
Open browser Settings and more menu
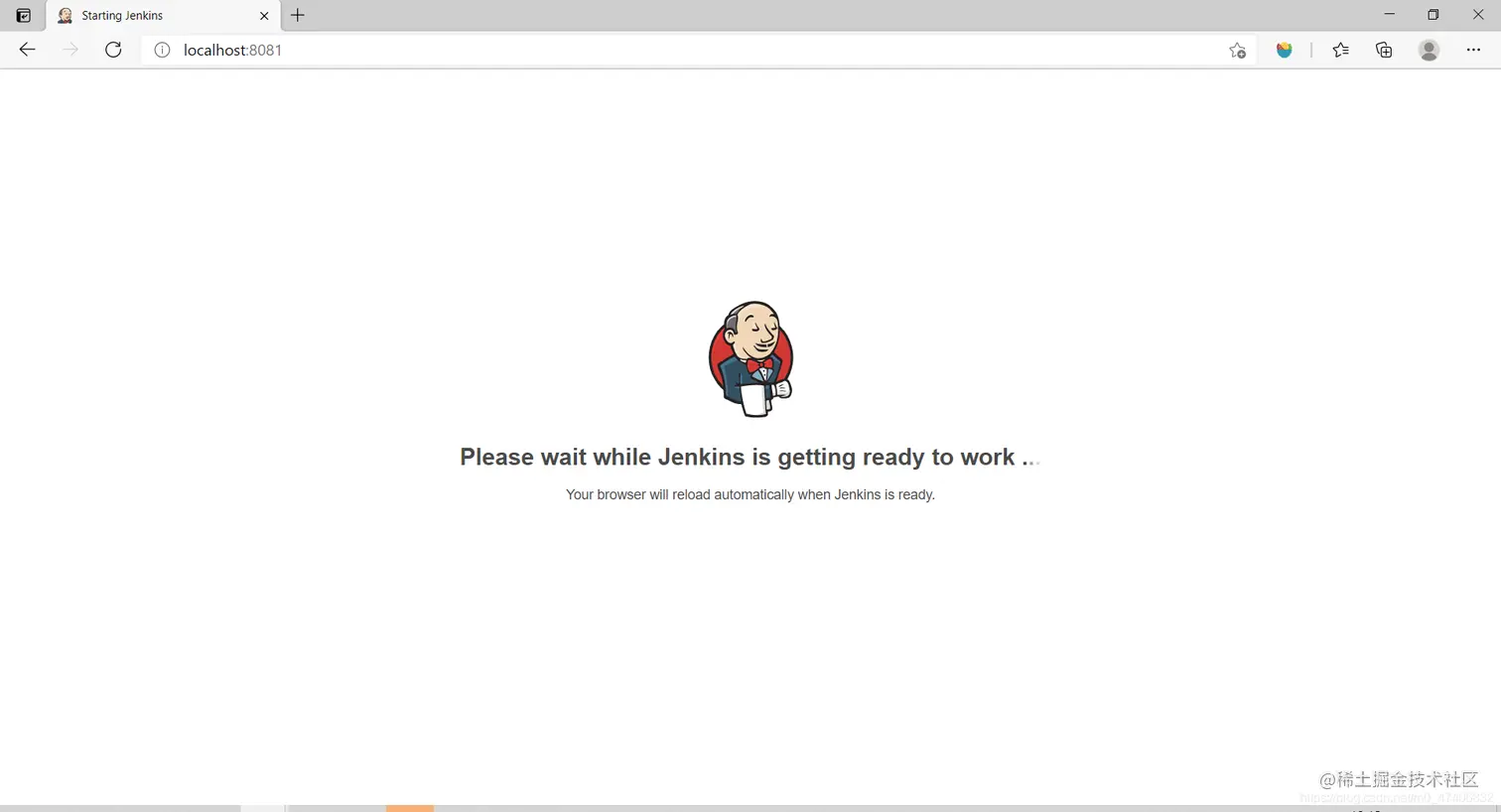coord(1473,50)
